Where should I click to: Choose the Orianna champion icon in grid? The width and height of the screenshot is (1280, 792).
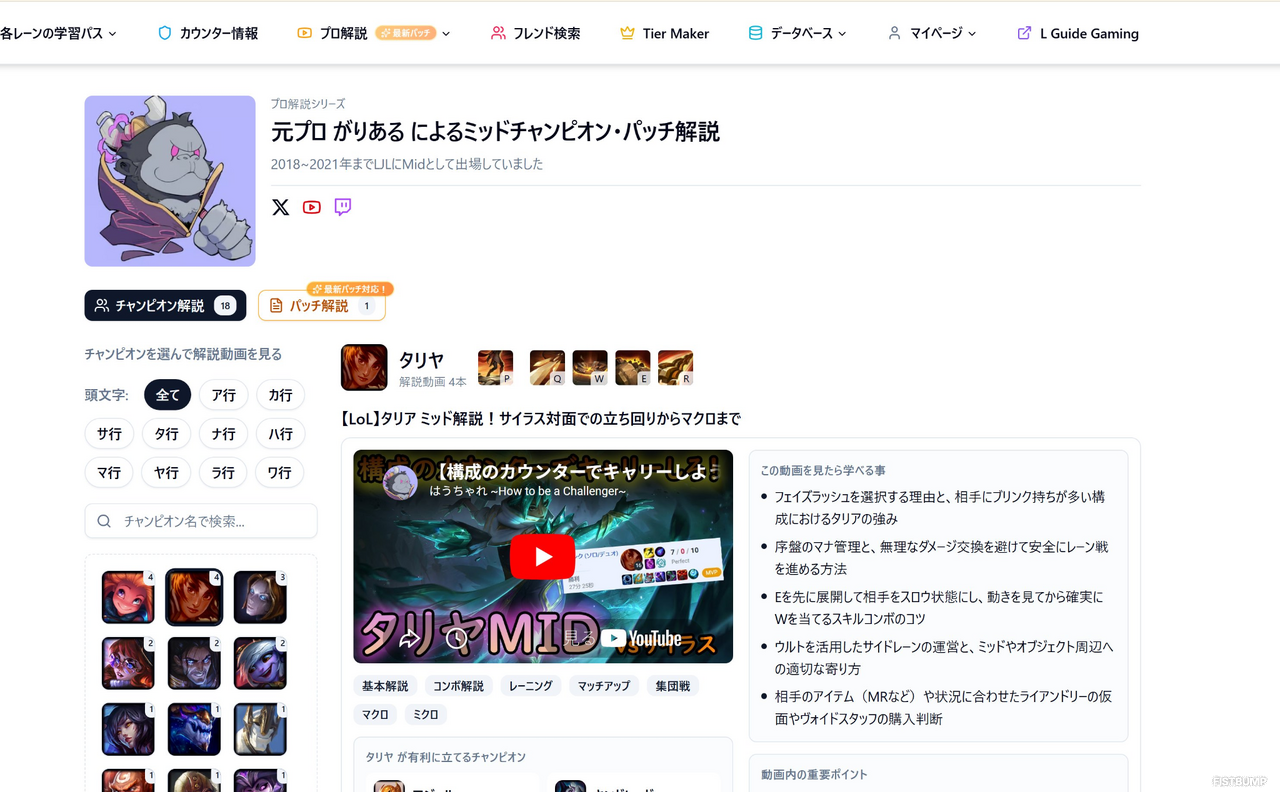[260, 597]
